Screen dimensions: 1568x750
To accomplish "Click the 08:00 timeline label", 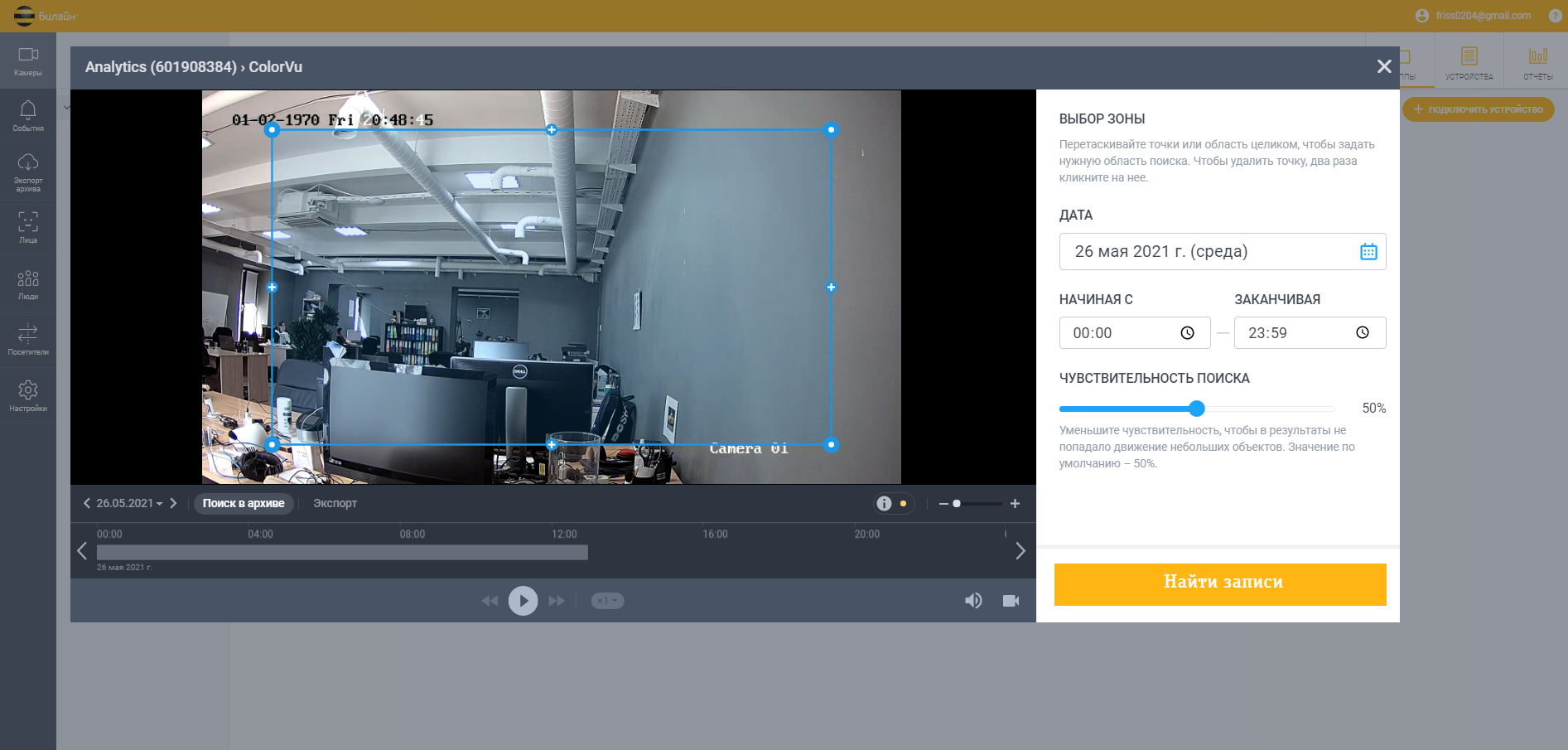I will 413,535.
